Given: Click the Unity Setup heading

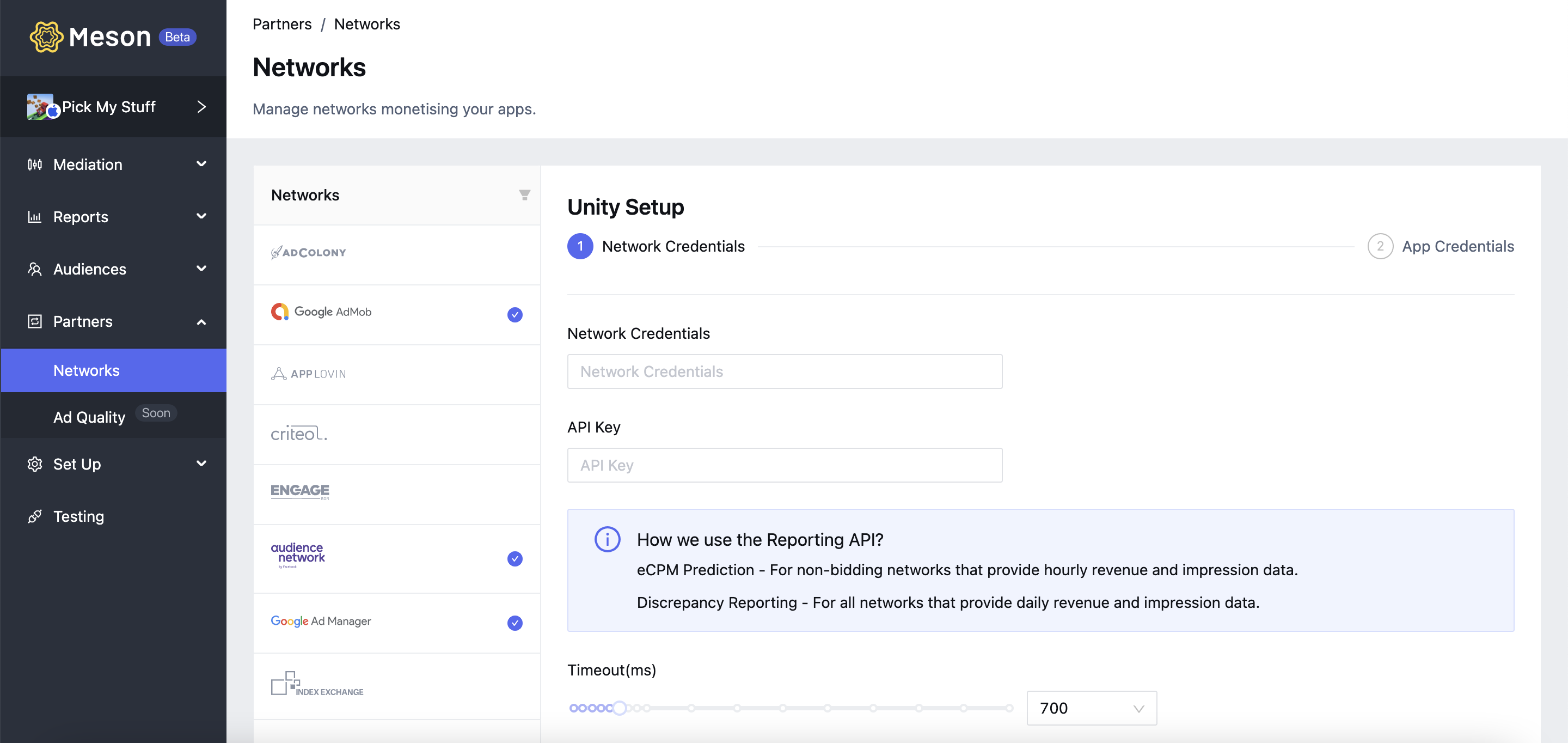Looking at the screenshot, I should [x=625, y=207].
